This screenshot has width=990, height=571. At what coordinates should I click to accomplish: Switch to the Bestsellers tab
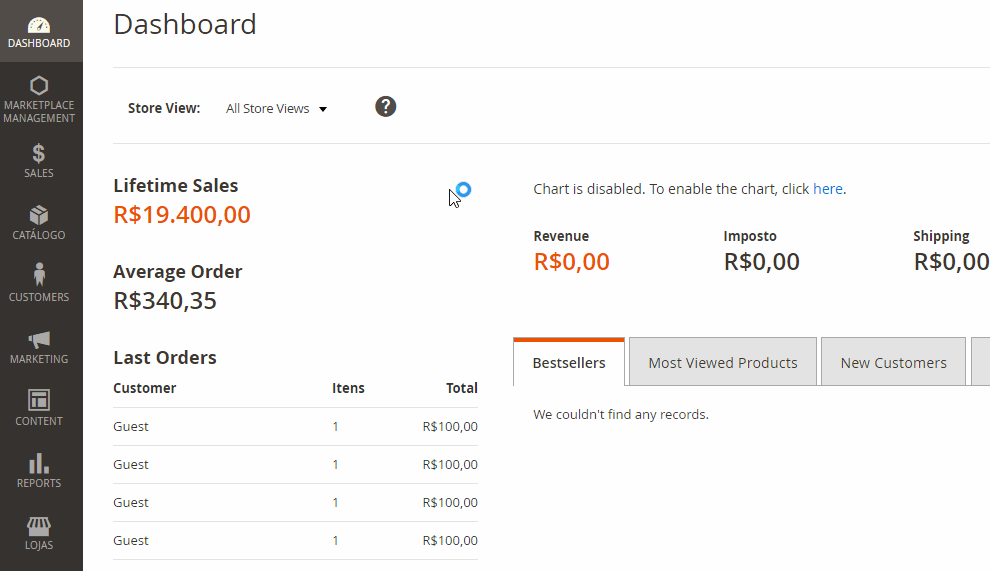[x=569, y=363]
